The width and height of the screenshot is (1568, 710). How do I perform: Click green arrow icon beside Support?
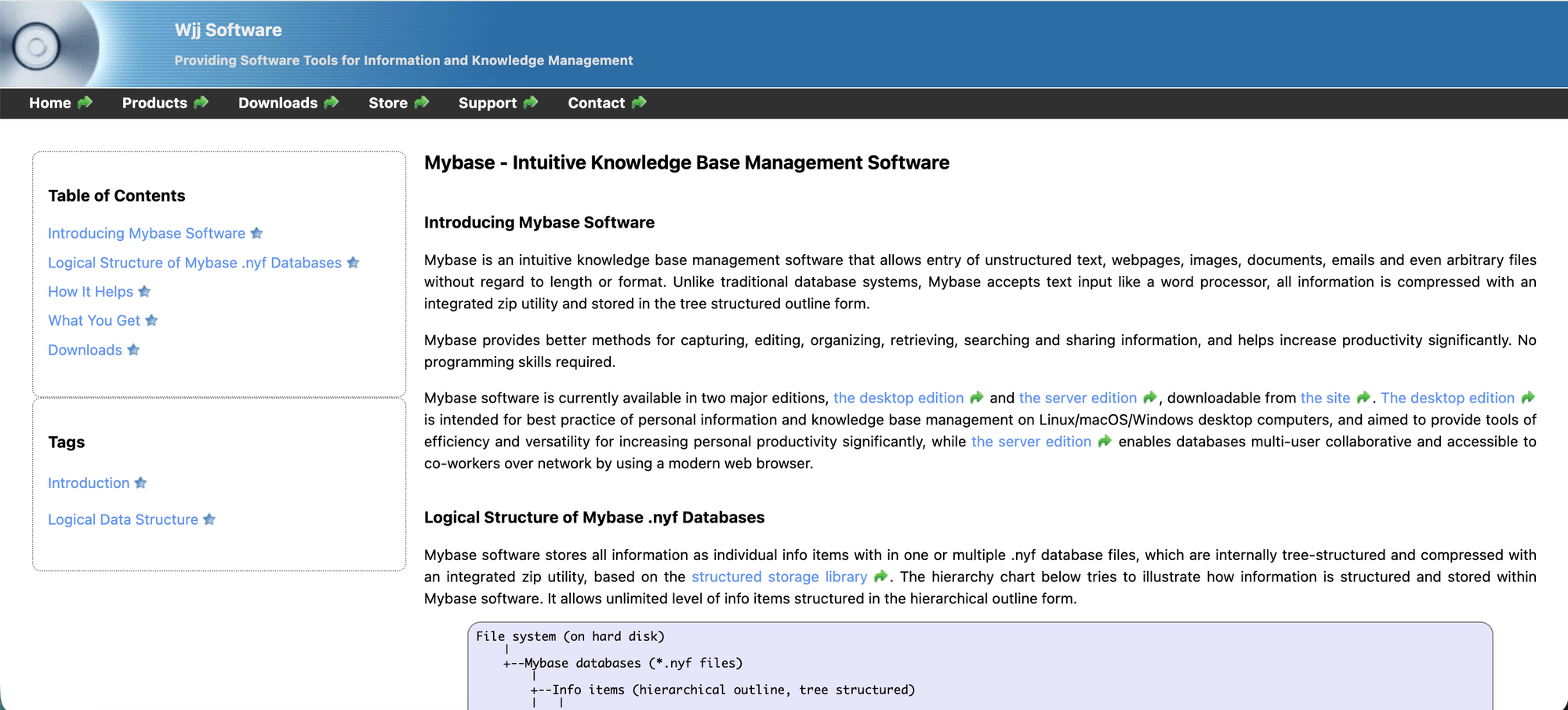(x=531, y=103)
